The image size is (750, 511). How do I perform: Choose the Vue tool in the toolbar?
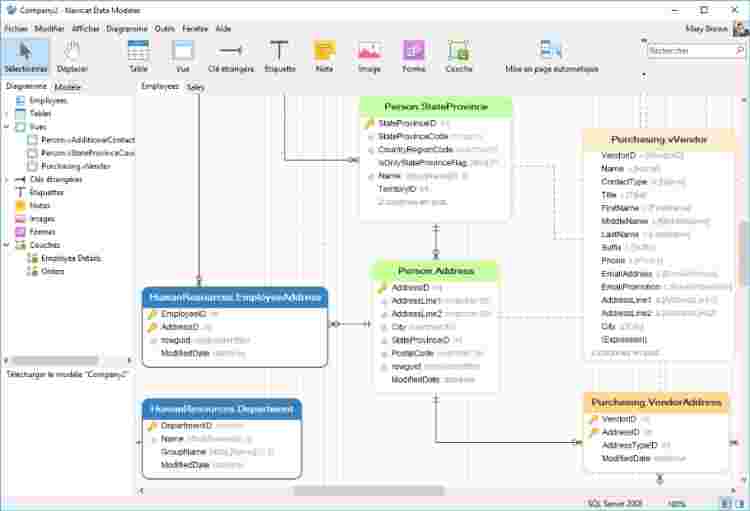[x=182, y=56]
